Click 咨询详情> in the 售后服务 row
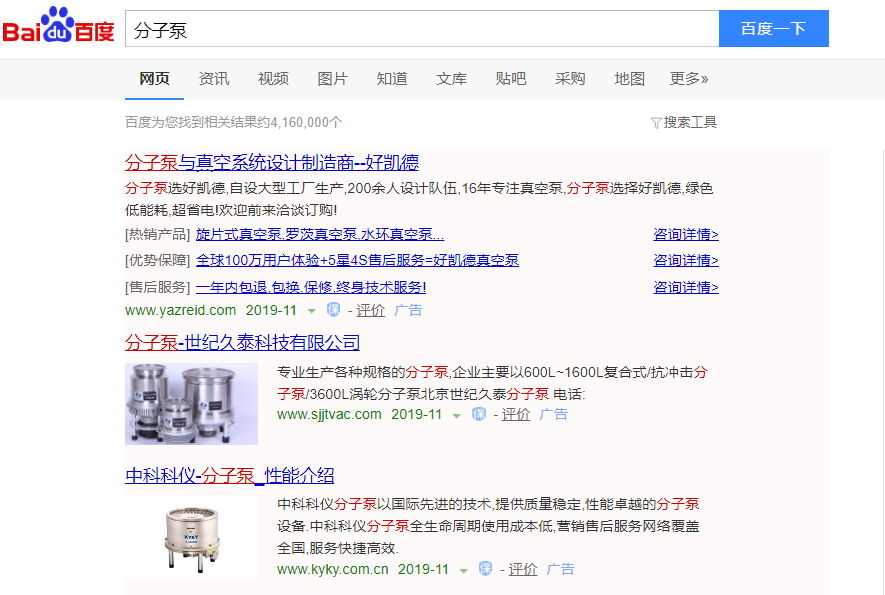Image resolution: width=885 pixels, height=595 pixels. pyautogui.click(x=686, y=287)
